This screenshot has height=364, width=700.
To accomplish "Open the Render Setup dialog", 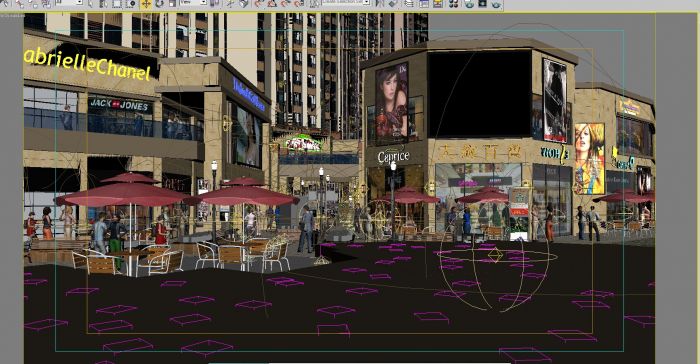I will 469,4.
